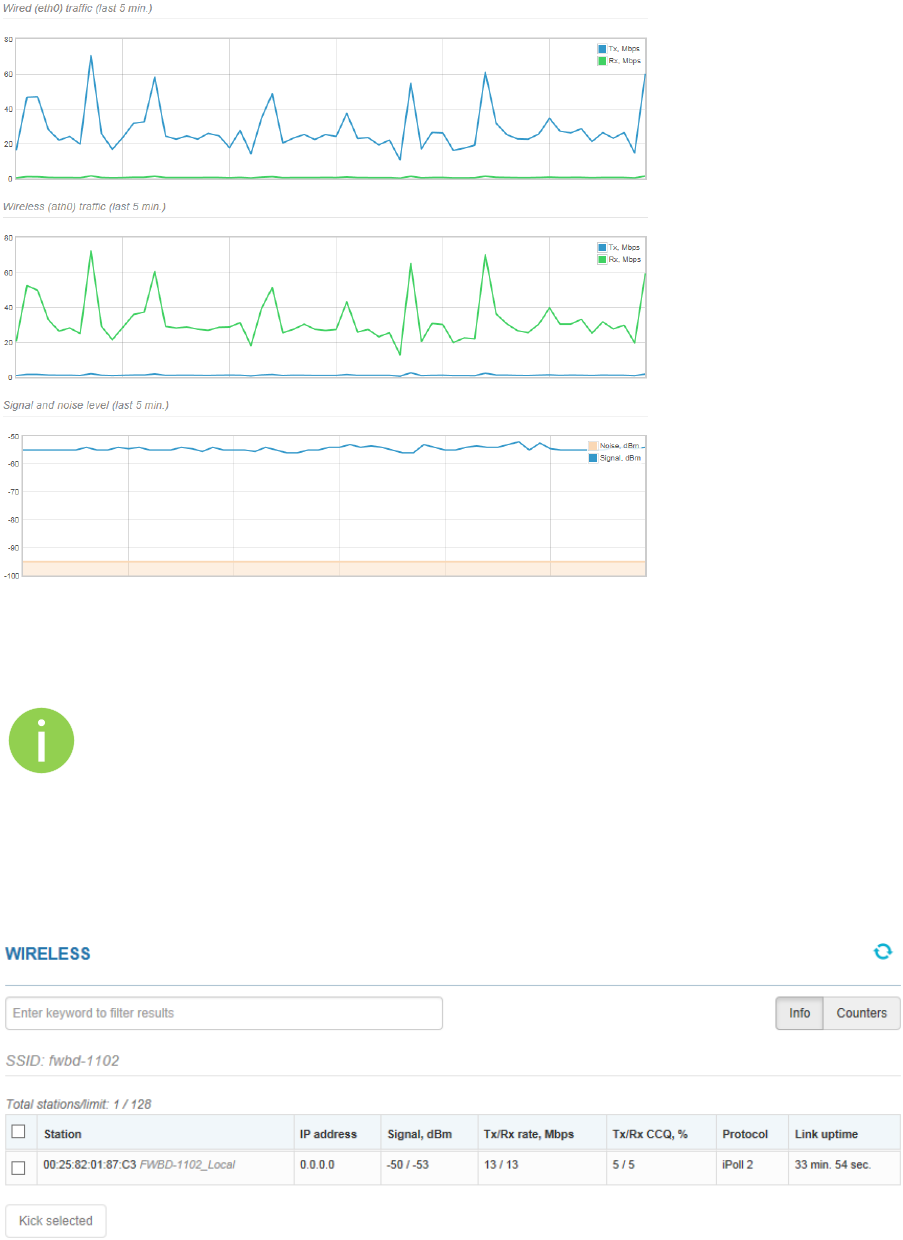Image resolution: width=903 pixels, height=1240 pixels.
Task: Click green Rx legend swatch in wired traffic chart
Action: click(x=602, y=60)
